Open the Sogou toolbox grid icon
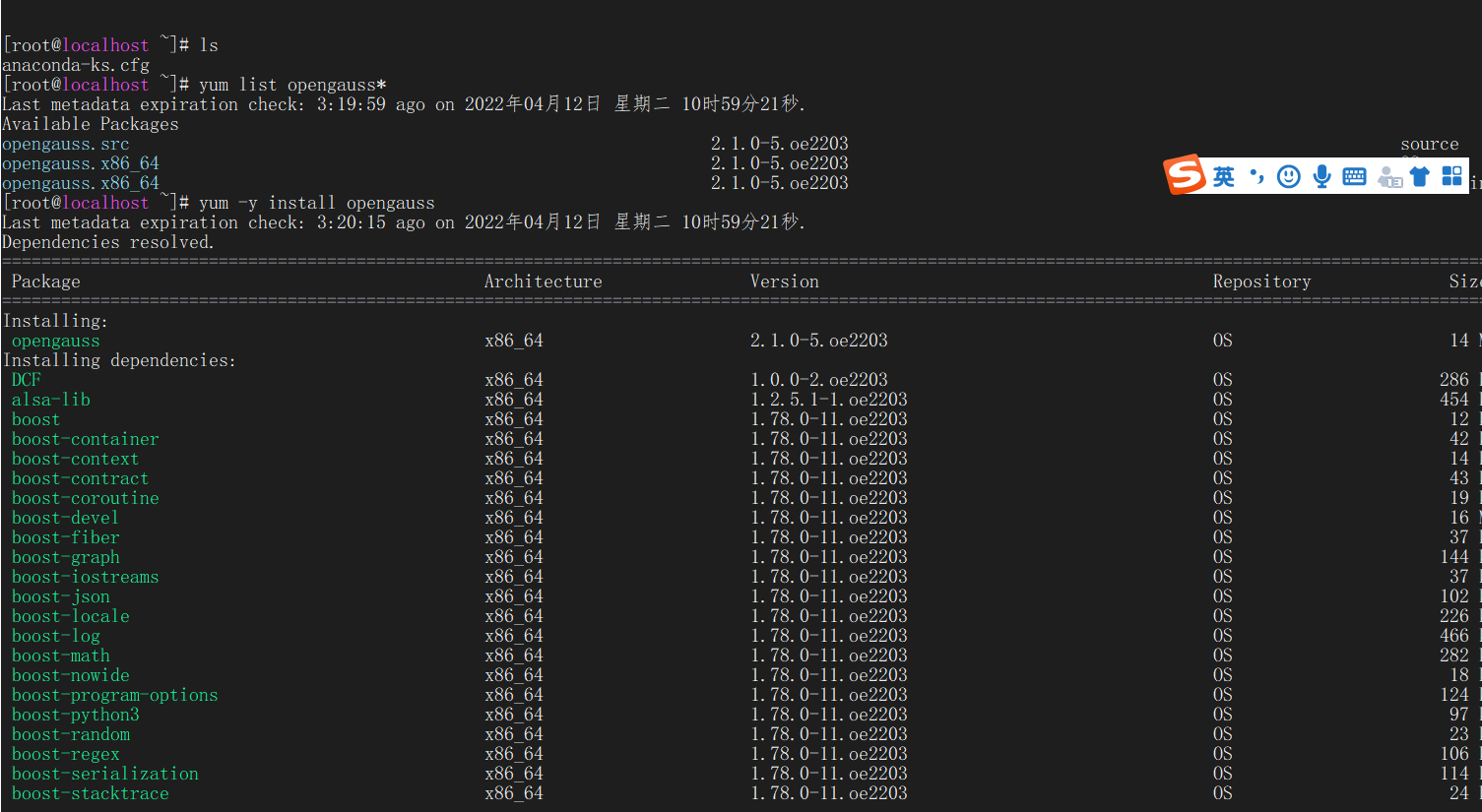Viewport: 1482px width, 812px height. click(1450, 175)
